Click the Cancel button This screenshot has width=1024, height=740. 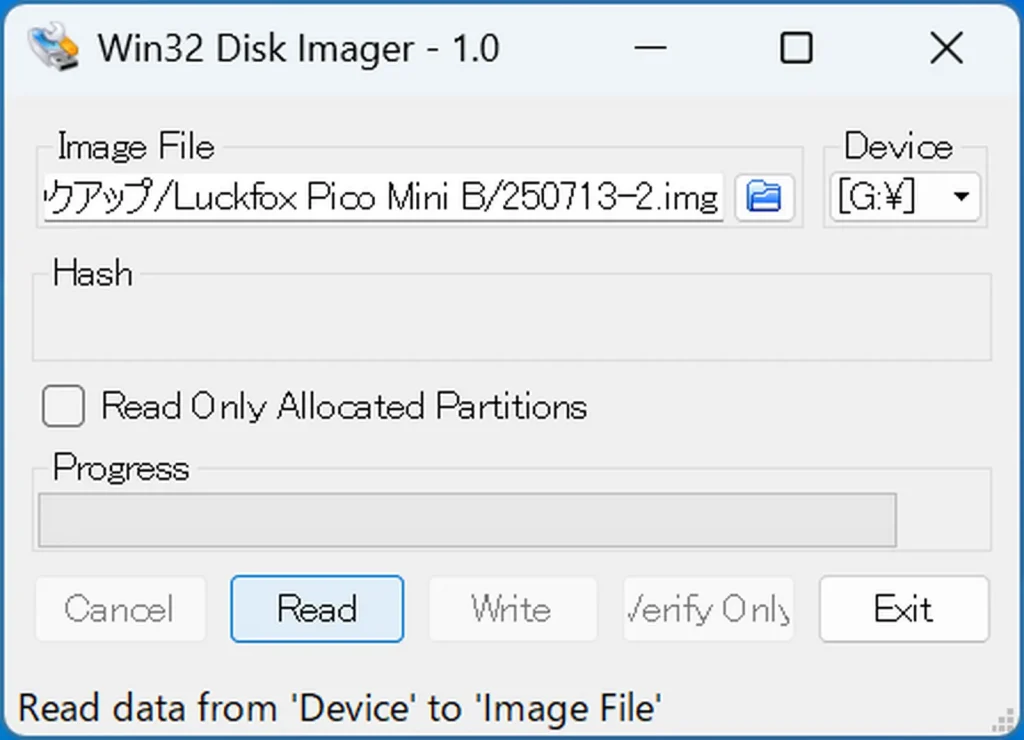[121, 609]
